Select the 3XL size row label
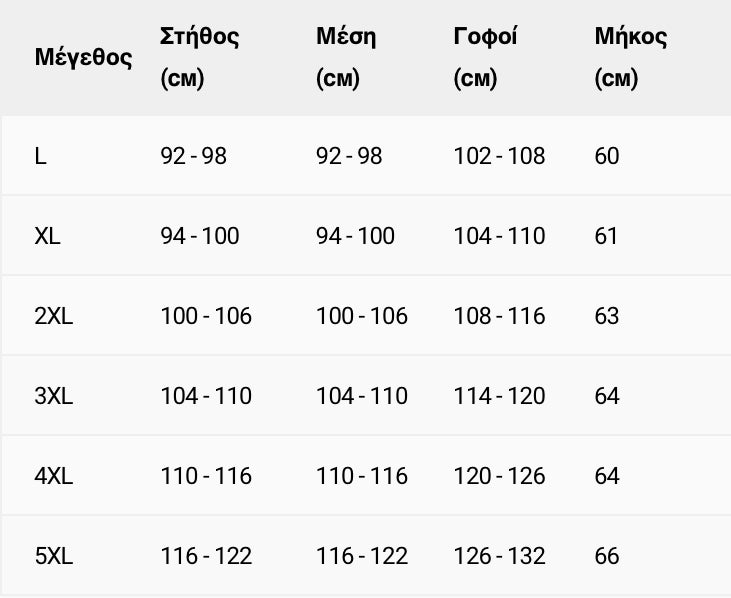731x598 pixels. (x=54, y=396)
